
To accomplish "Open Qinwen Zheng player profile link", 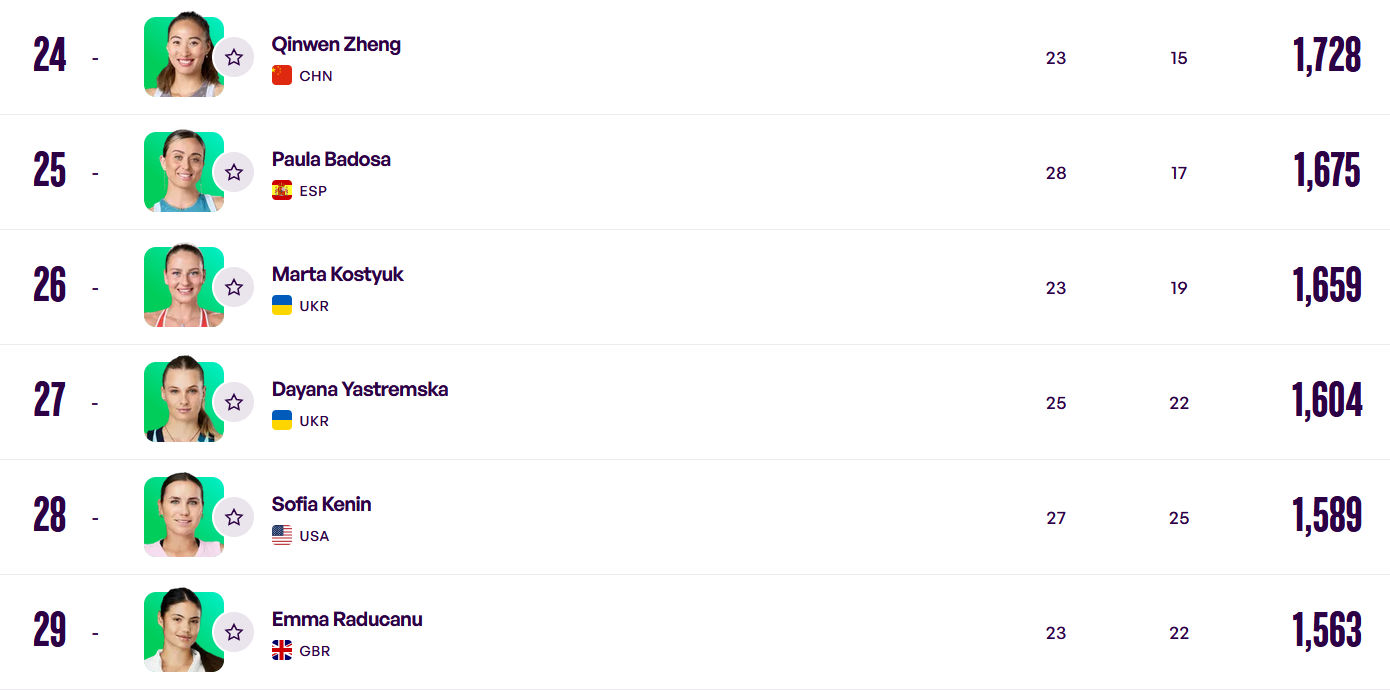I will coord(336,44).
